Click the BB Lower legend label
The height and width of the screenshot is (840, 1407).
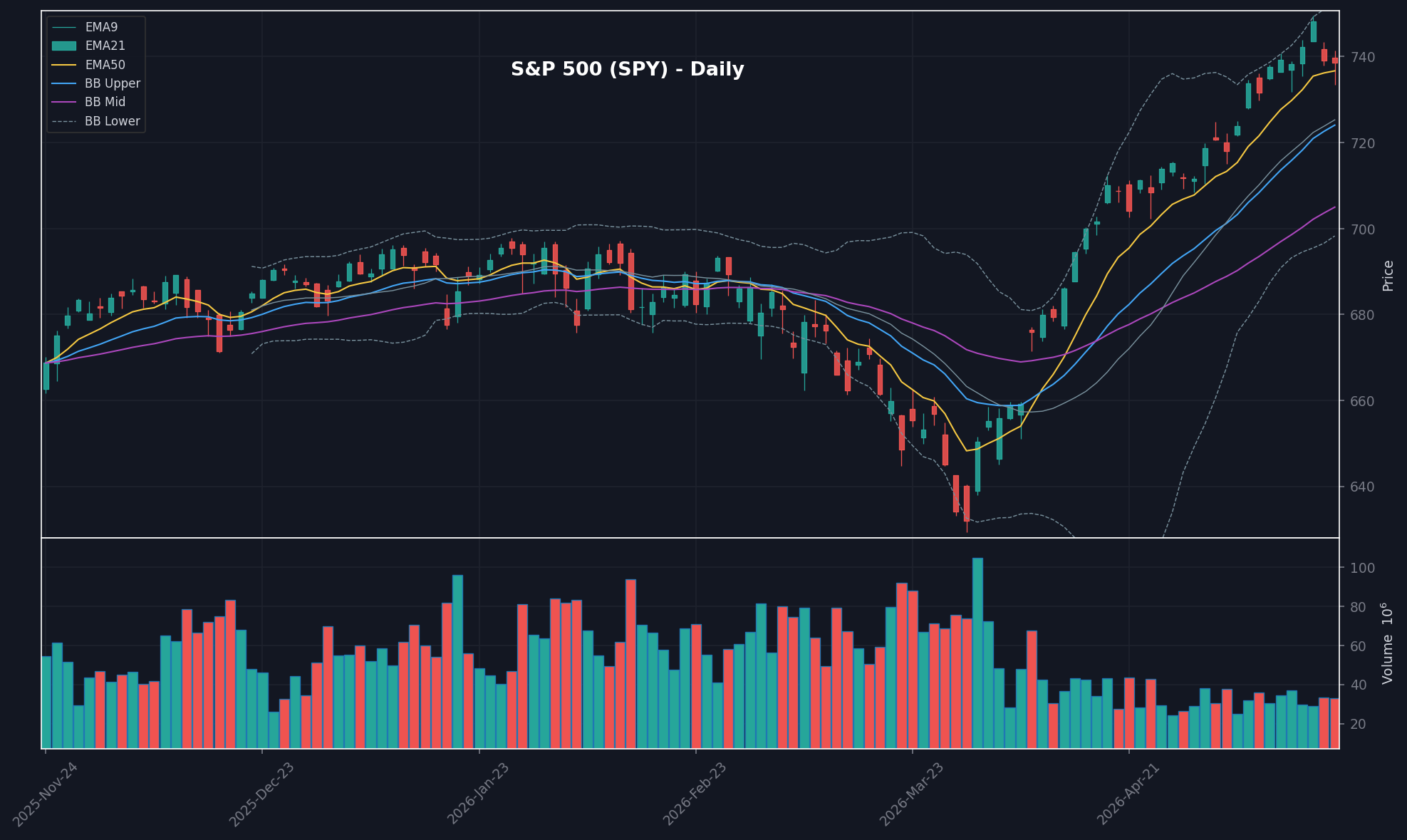(x=113, y=121)
